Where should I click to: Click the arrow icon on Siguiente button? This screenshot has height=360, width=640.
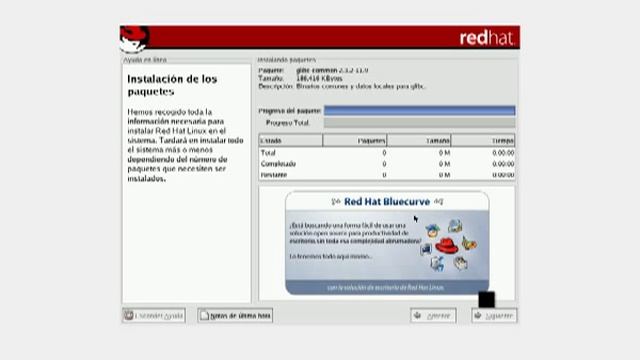[478, 316]
